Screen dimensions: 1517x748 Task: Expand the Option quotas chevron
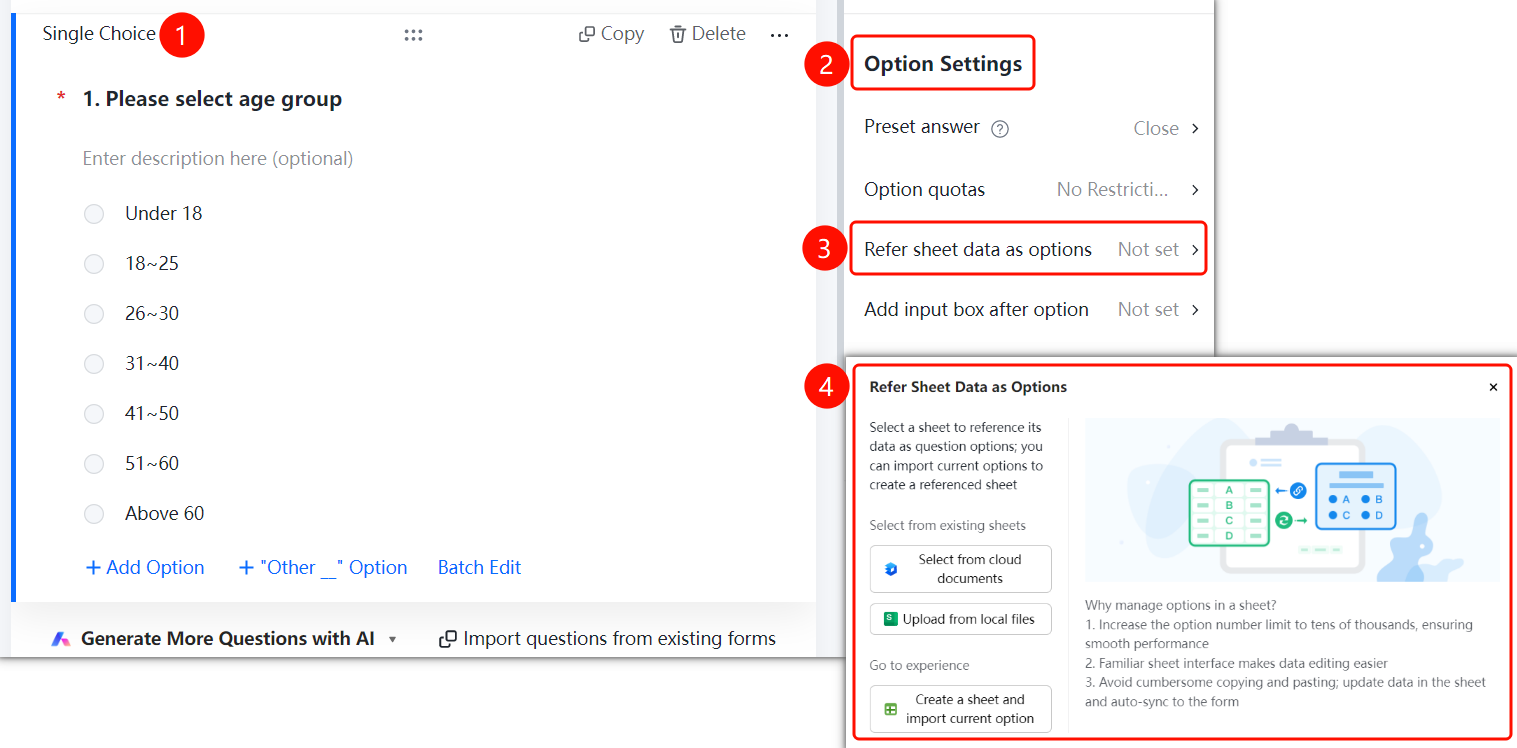coord(1195,190)
